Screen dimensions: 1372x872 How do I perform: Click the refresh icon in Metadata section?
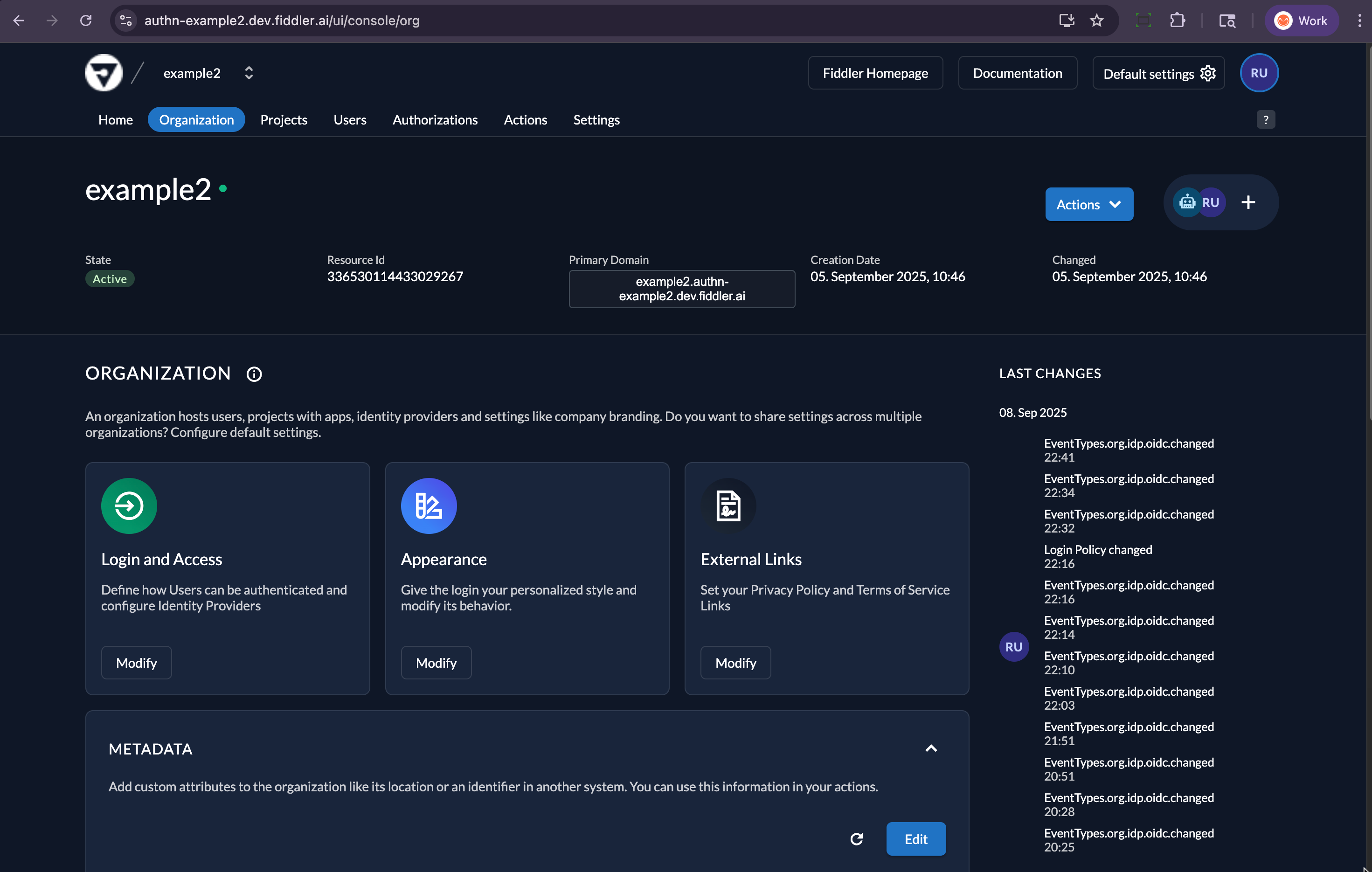(x=857, y=839)
